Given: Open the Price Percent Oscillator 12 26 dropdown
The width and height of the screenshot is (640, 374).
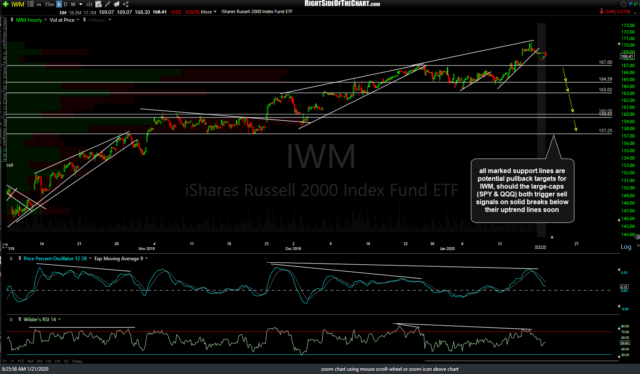Looking at the screenshot, I should [x=90, y=258].
